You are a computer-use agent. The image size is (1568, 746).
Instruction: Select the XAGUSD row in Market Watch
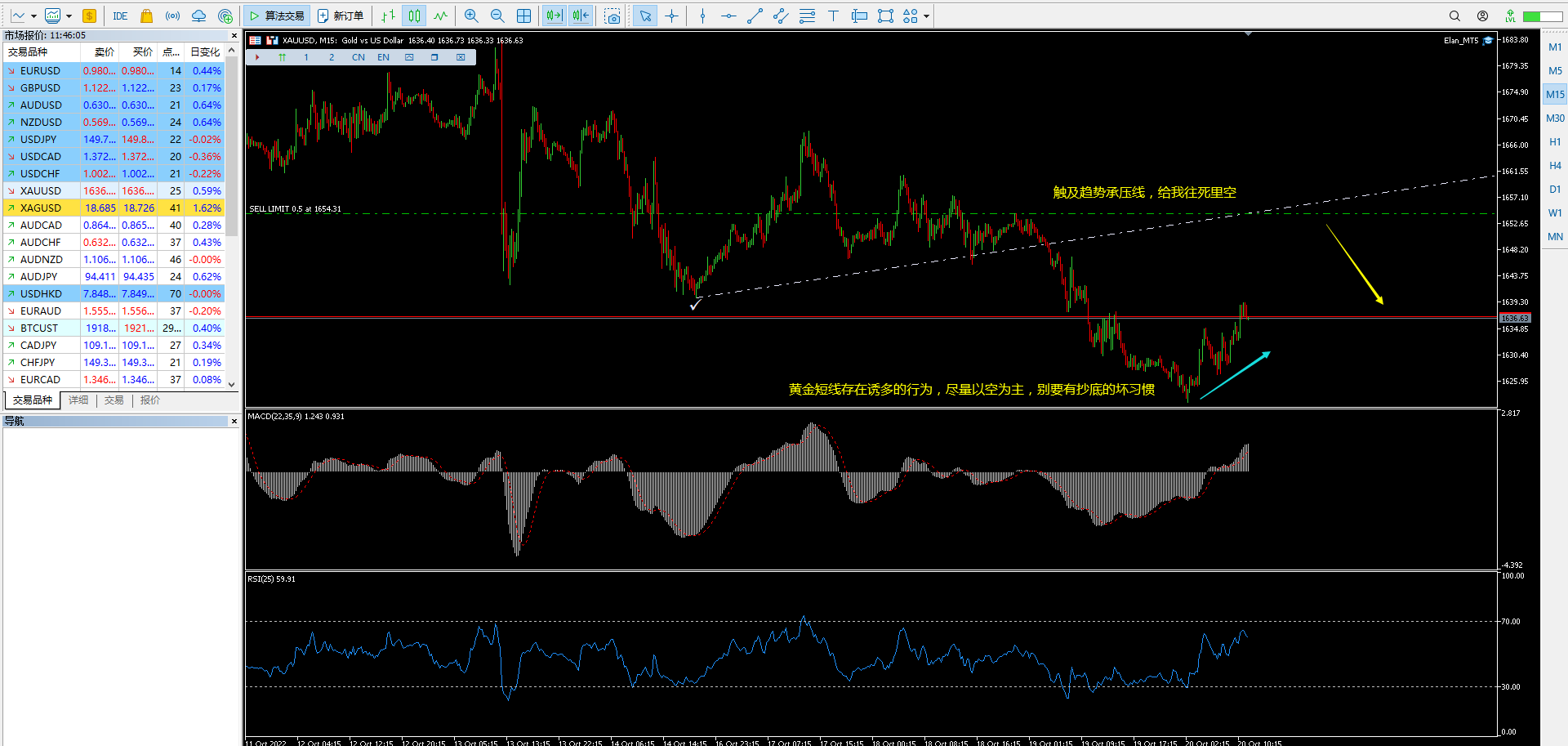[x=114, y=208]
